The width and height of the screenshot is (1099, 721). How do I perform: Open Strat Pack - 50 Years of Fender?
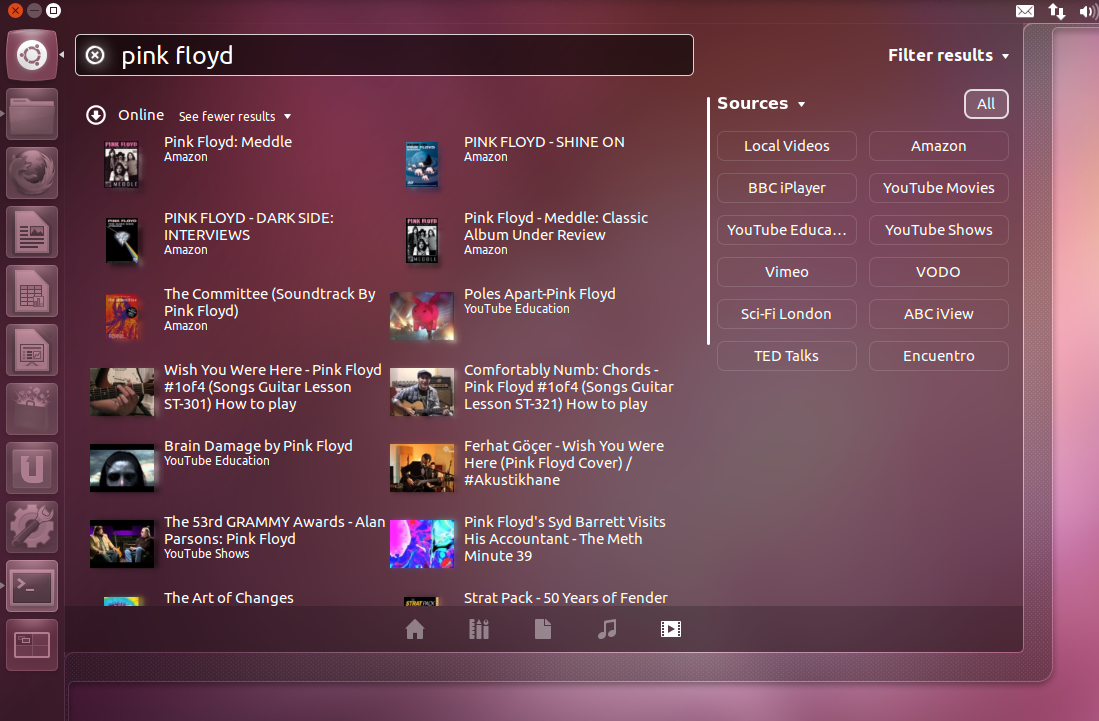(566, 598)
